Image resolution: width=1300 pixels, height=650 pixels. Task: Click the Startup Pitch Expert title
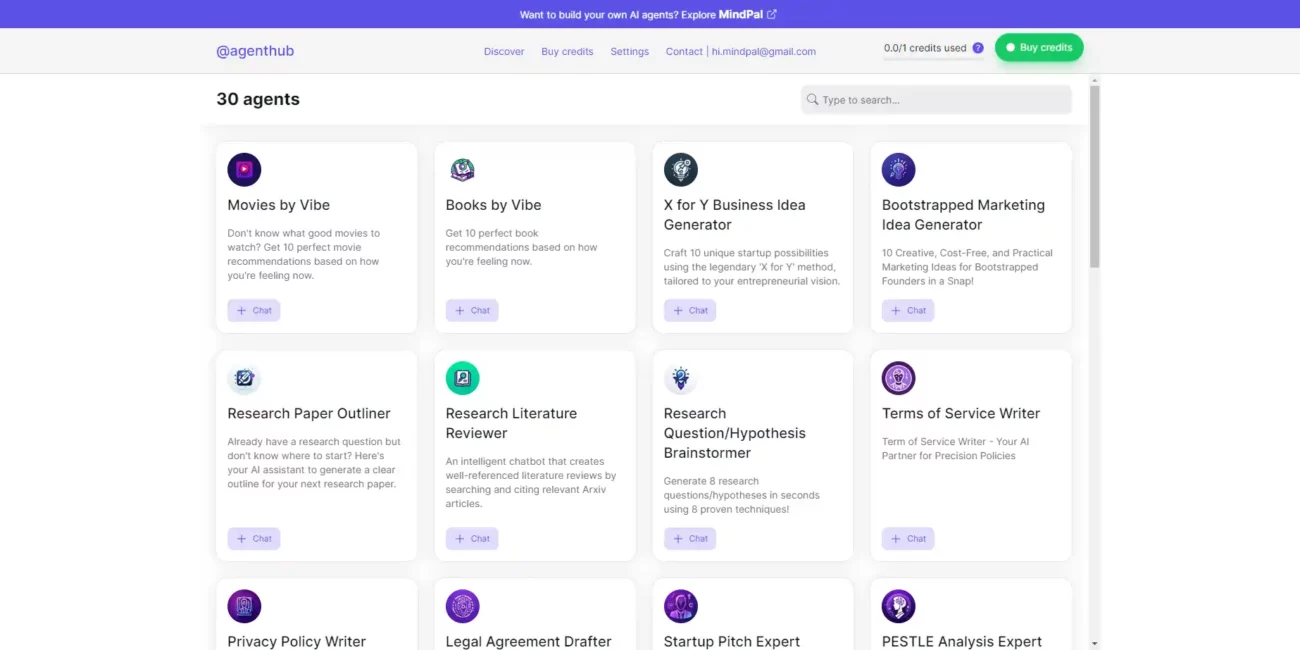(x=732, y=641)
